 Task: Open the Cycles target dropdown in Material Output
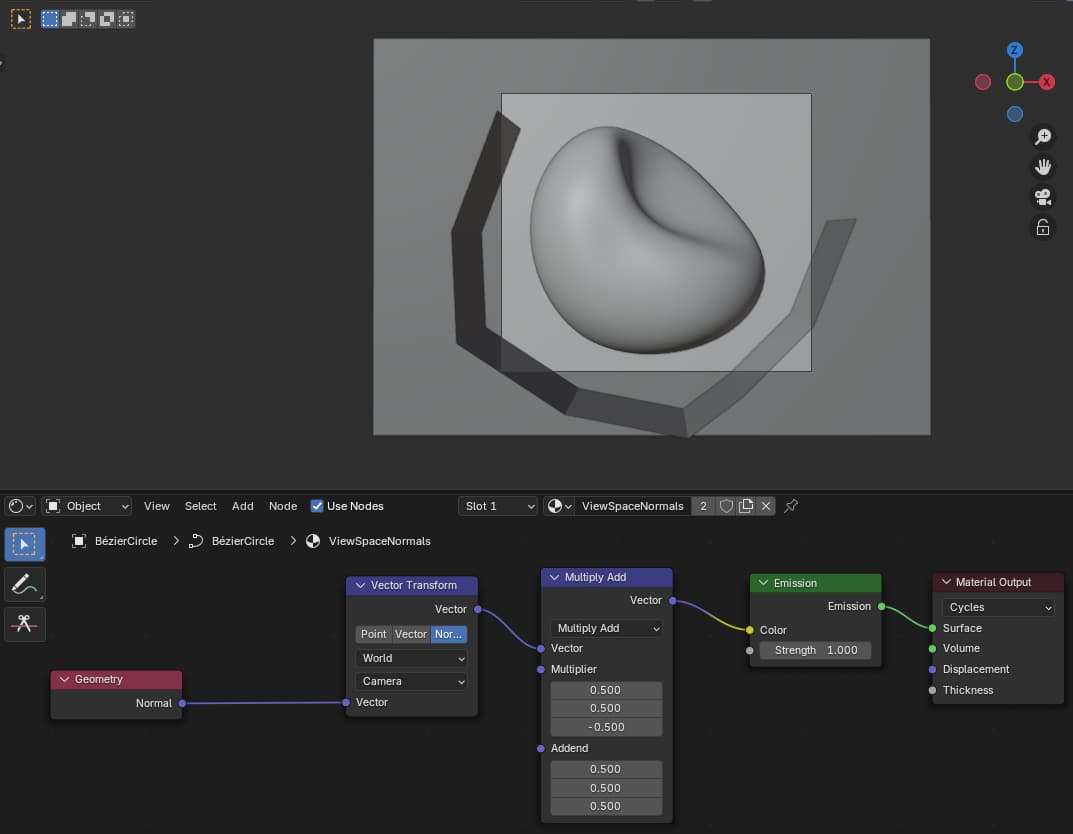(x=997, y=607)
